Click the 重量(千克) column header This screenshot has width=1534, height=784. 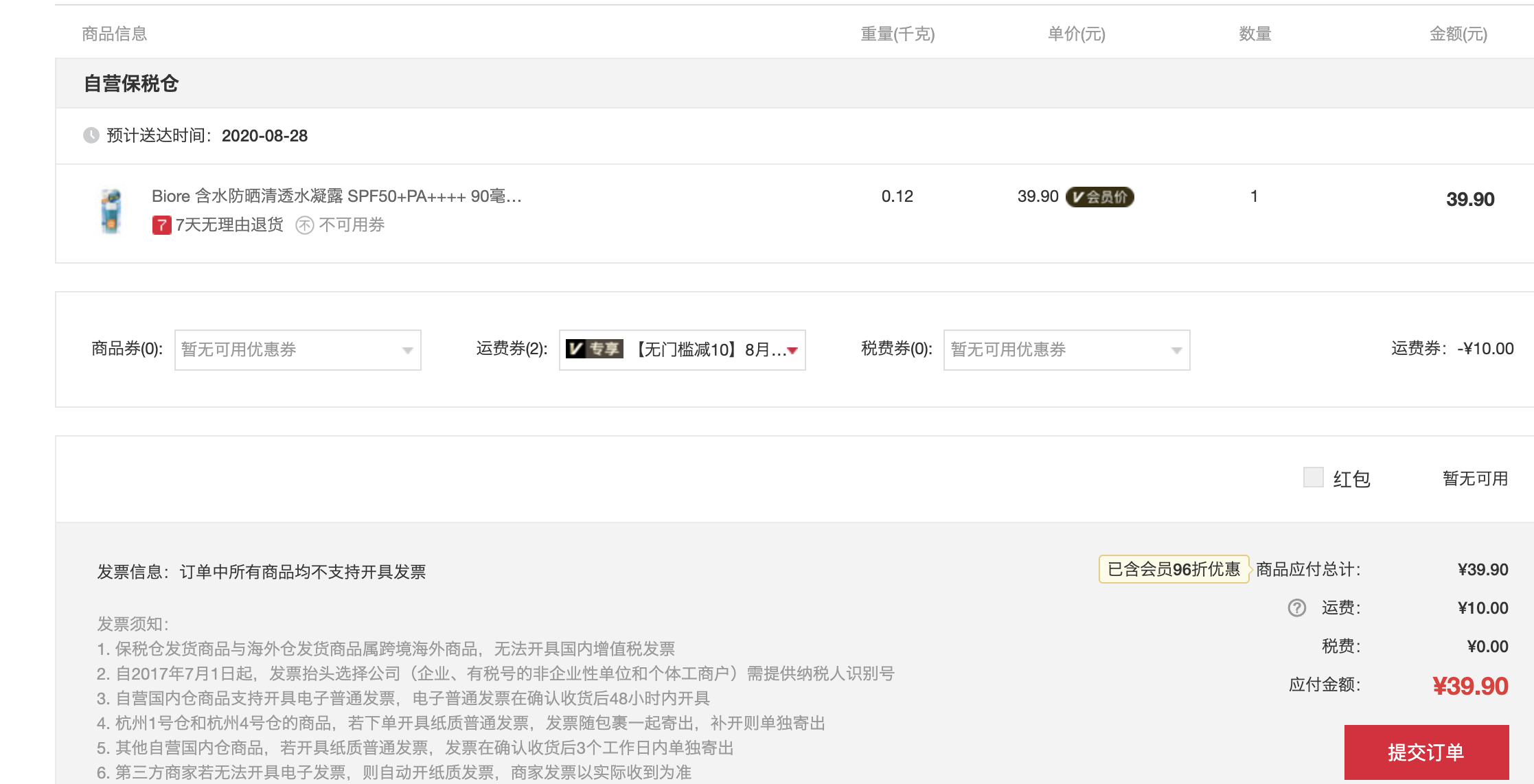click(x=897, y=34)
